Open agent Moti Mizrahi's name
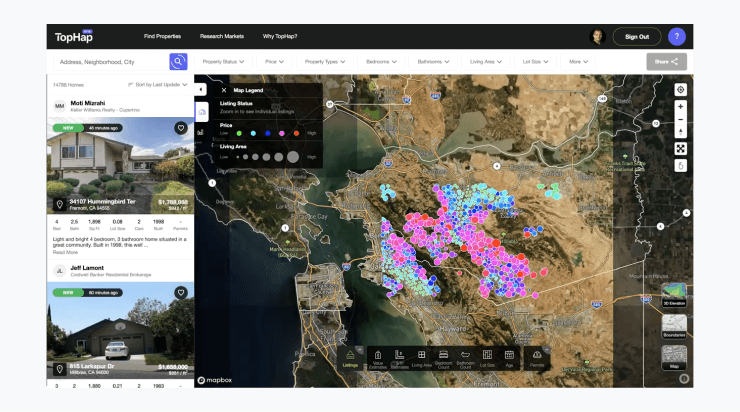 point(88,103)
